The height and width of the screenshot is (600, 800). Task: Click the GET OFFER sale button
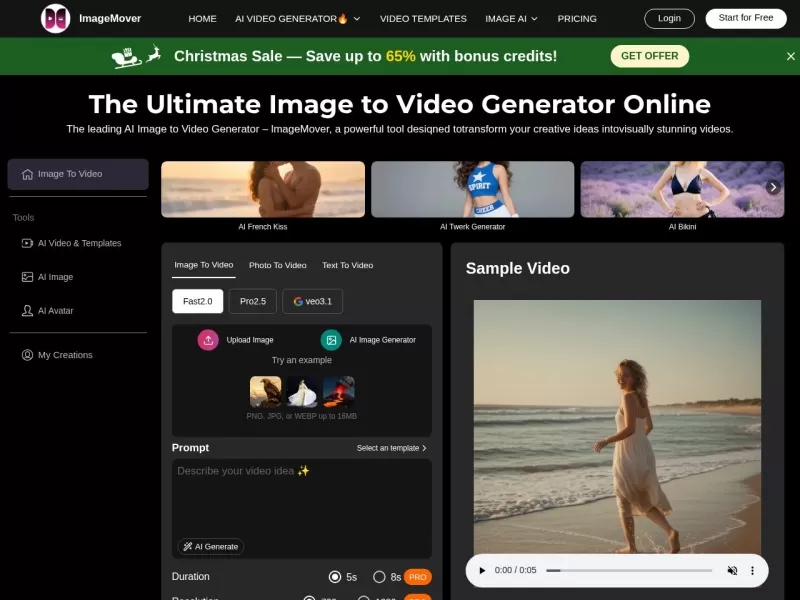click(649, 56)
